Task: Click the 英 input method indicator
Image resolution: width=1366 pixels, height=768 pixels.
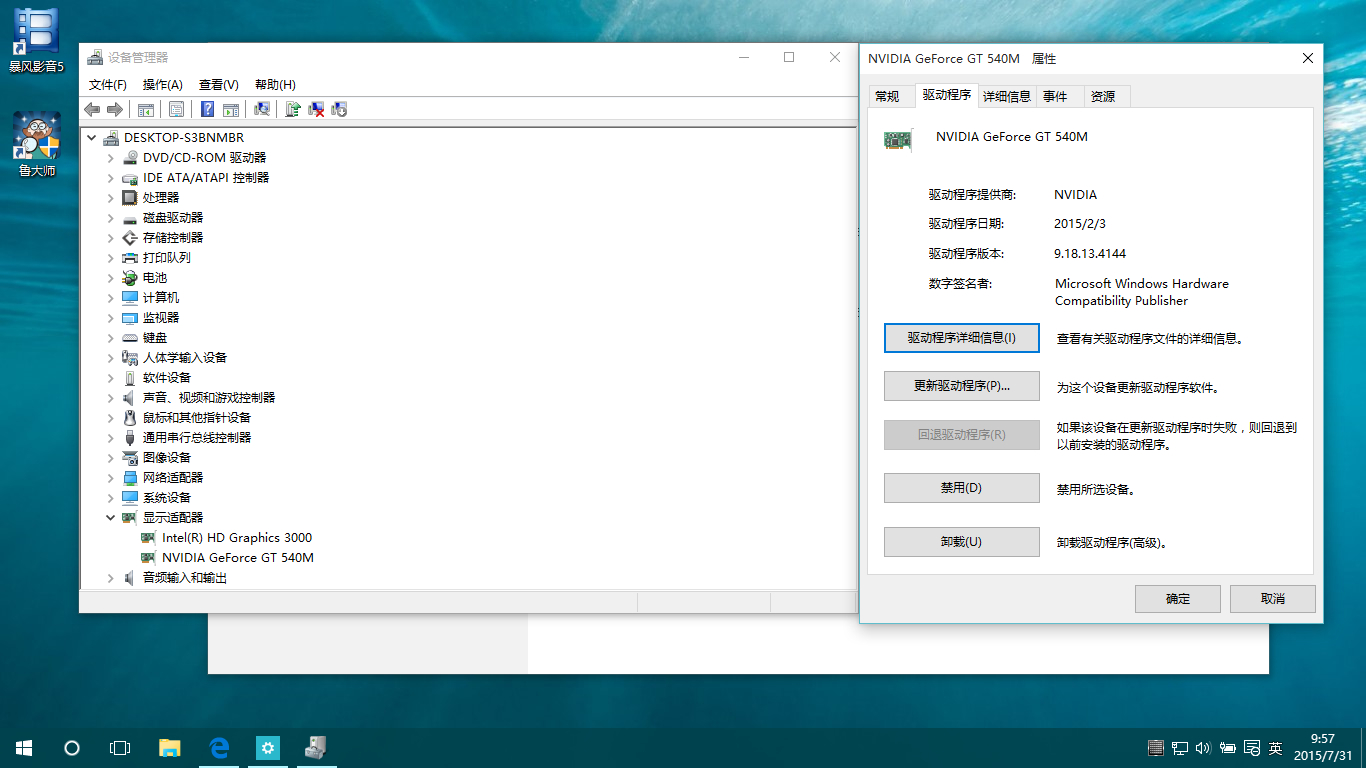Action: [1275, 747]
